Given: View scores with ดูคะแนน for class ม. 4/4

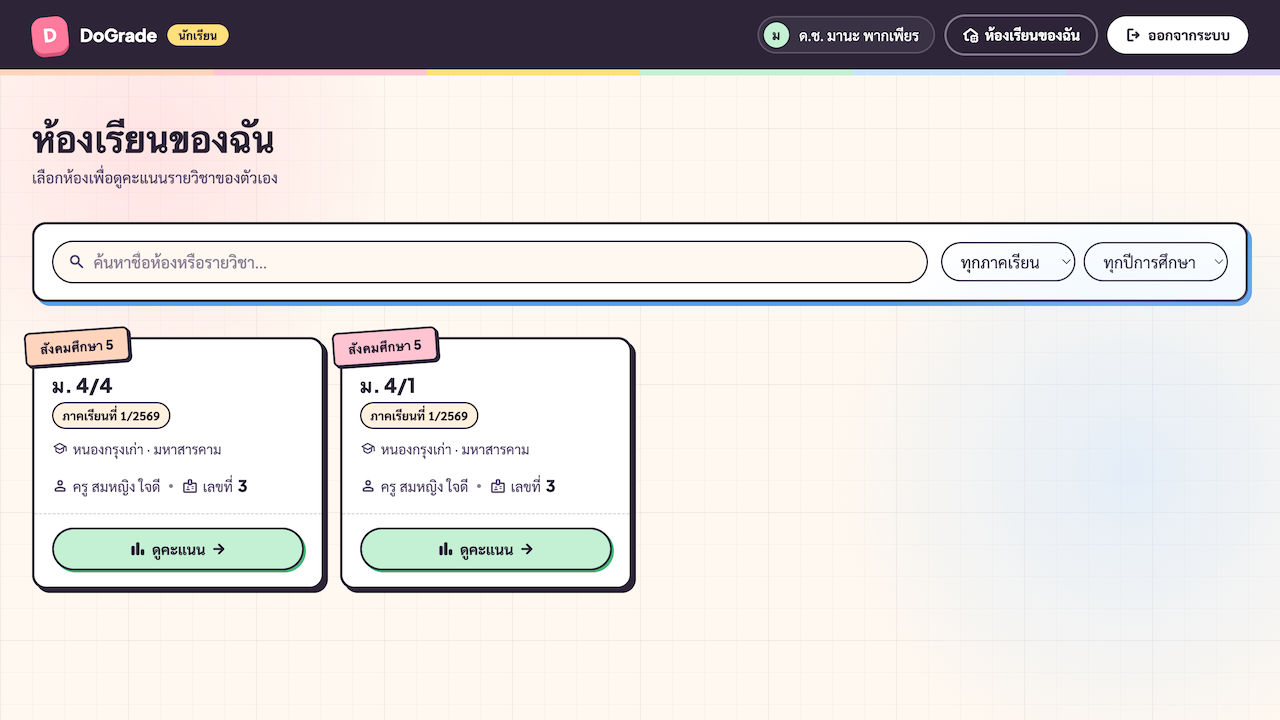Looking at the screenshot, I should tap(178, 549).
